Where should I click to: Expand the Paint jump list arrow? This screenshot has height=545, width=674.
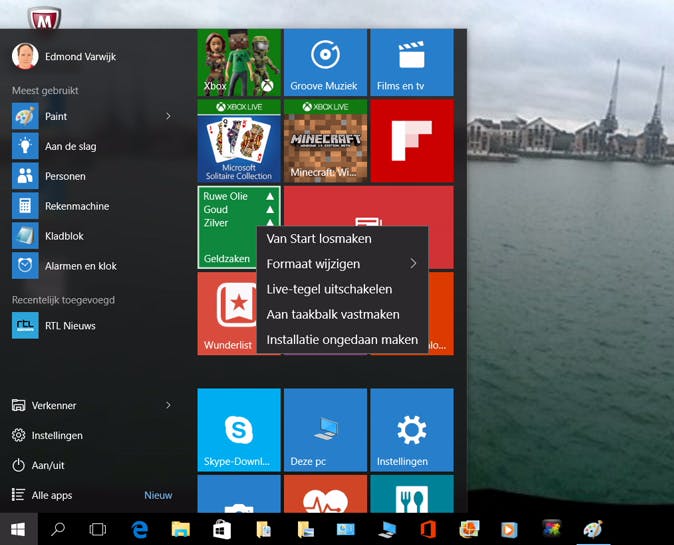(168, 116)
